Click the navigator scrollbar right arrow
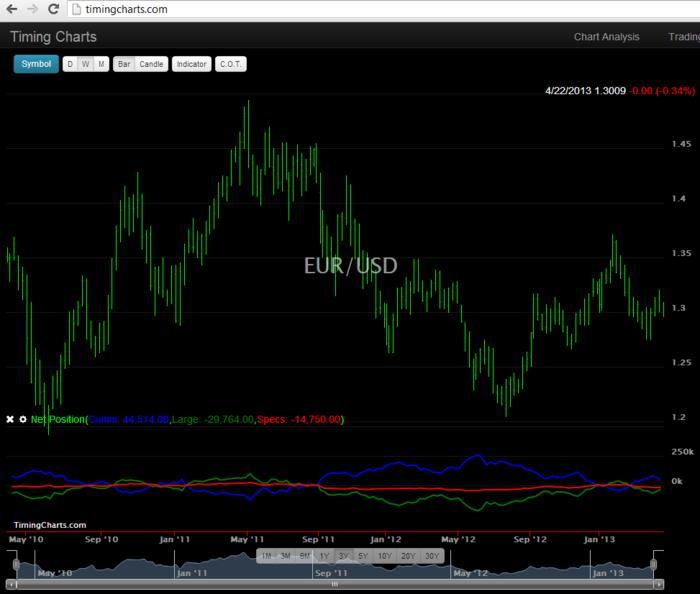 tap(658, 584)
